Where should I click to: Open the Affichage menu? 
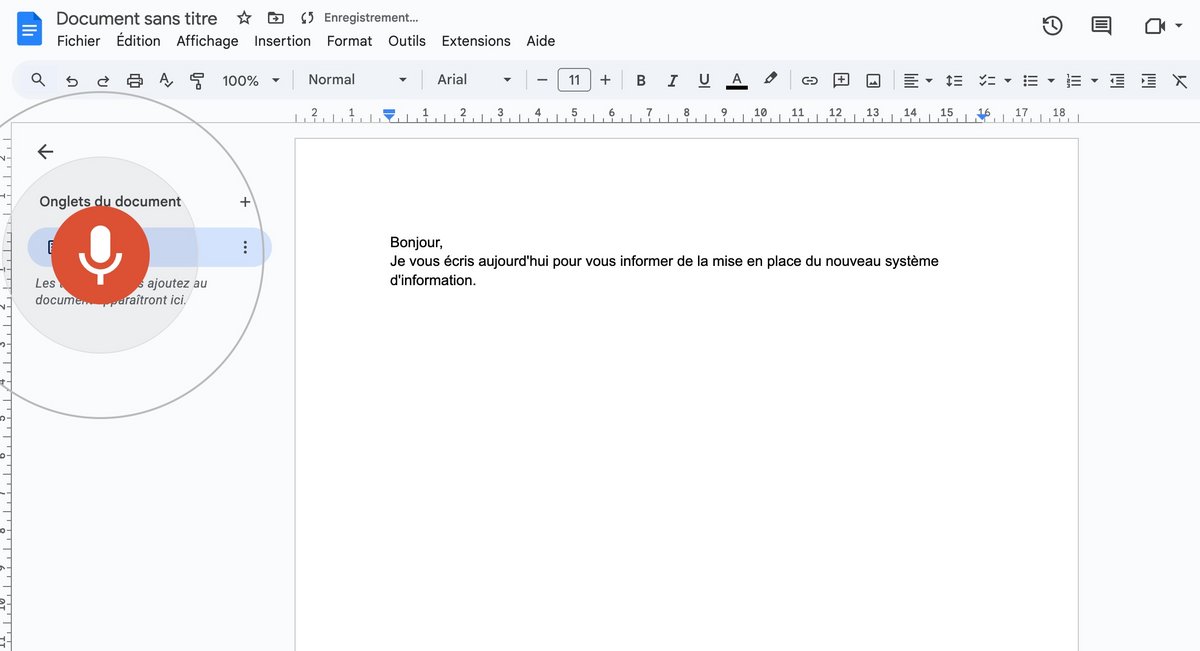(207, 41)
